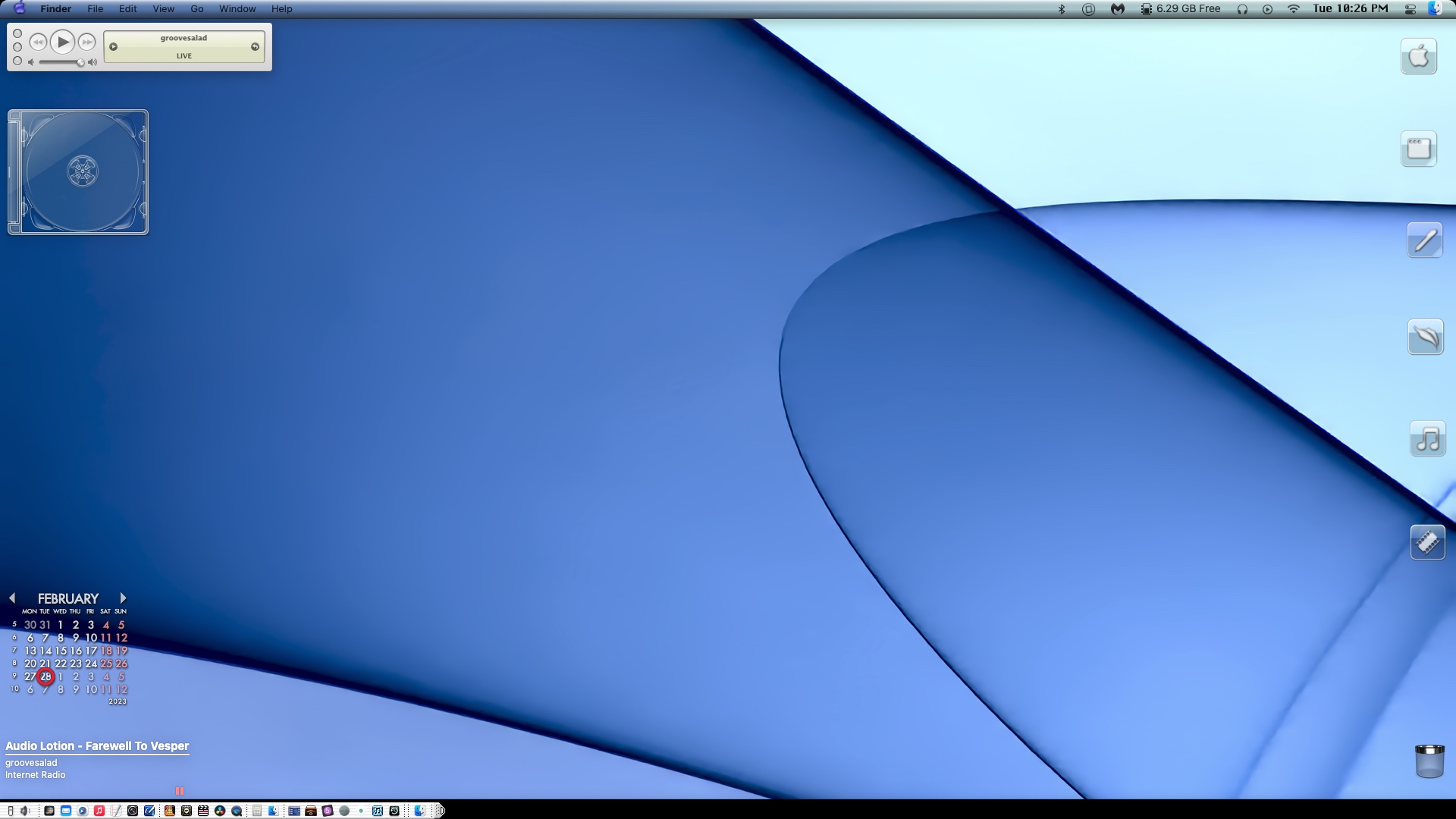Viewport: 1456px width, 819px height.
Task: Click the empty CD case album art
Action: pos(78,172)
